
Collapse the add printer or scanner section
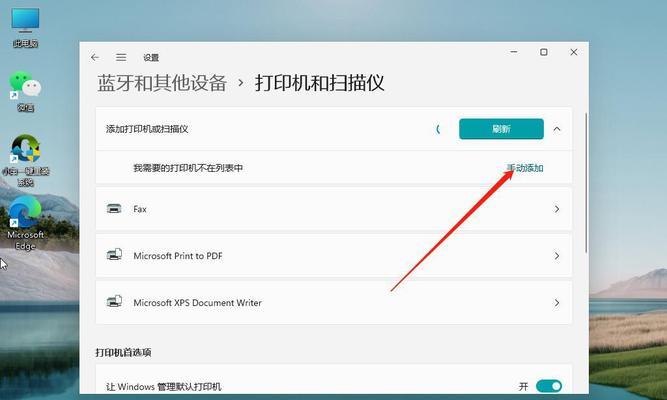pos(557,129)
